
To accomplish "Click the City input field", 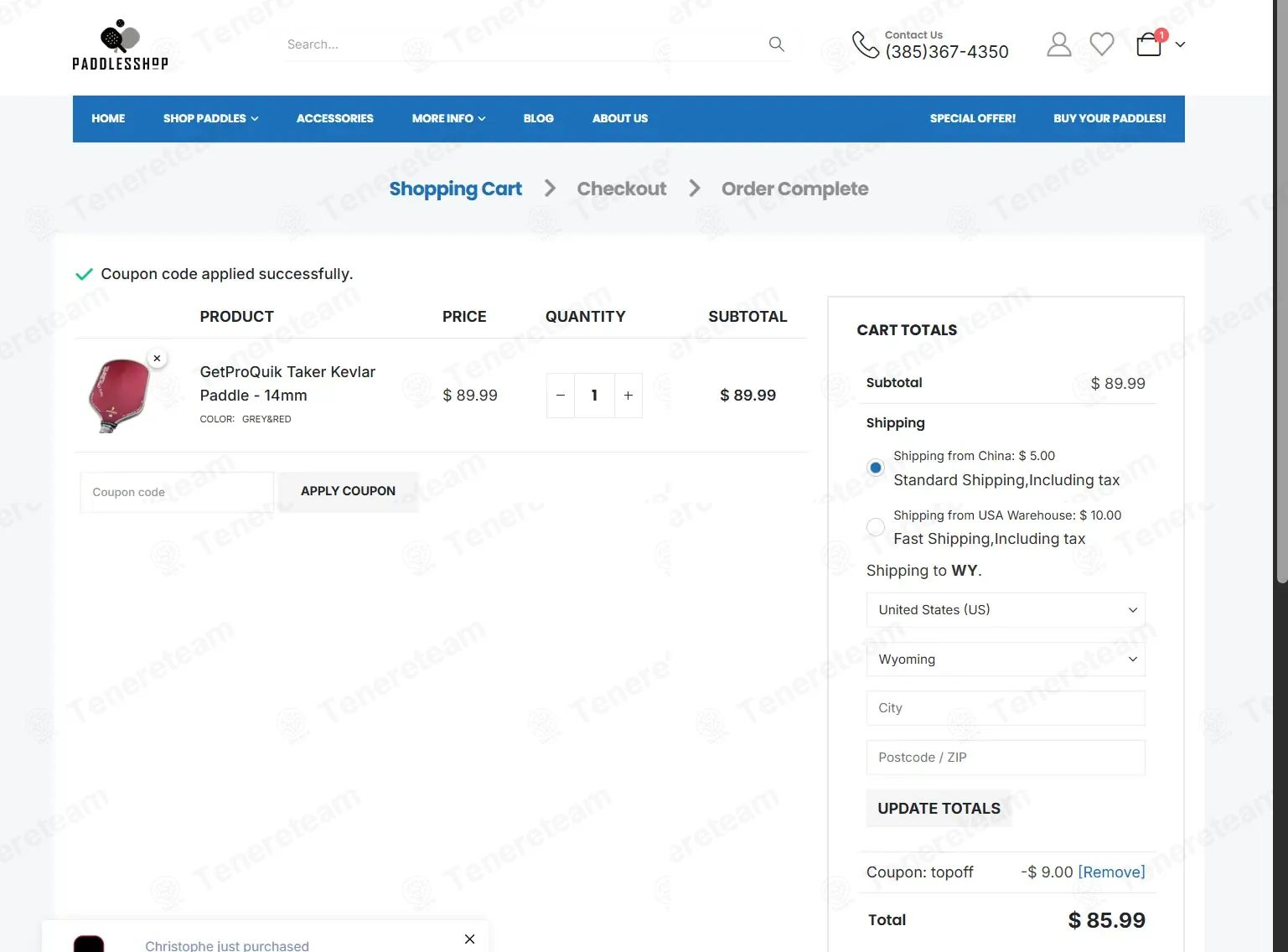I will coord(1006,708).
